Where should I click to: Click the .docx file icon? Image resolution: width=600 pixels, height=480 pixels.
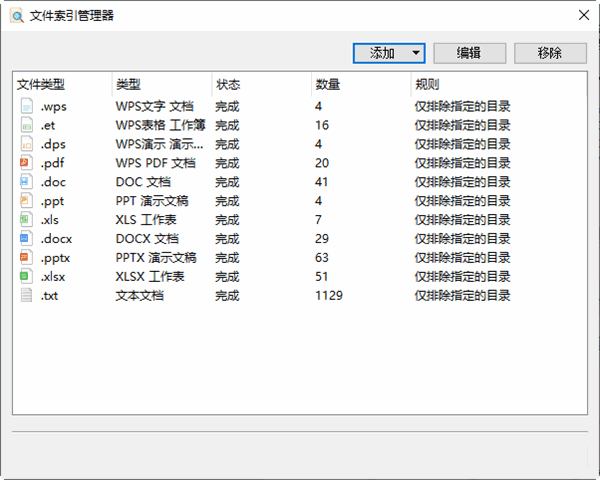click(26, 238)
